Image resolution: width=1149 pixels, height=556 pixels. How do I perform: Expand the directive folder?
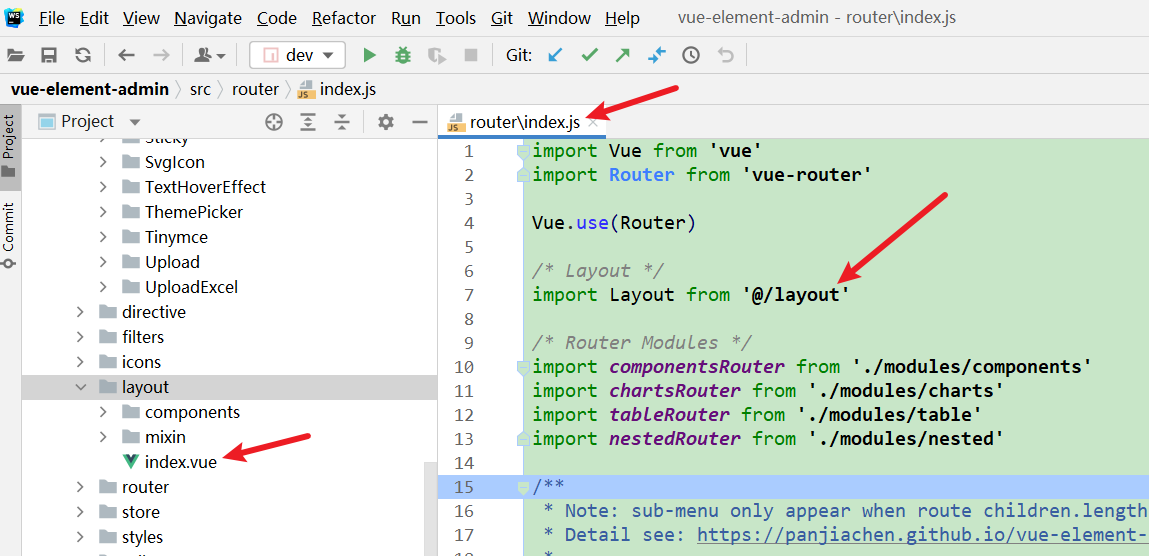click(x=81, y=312)
